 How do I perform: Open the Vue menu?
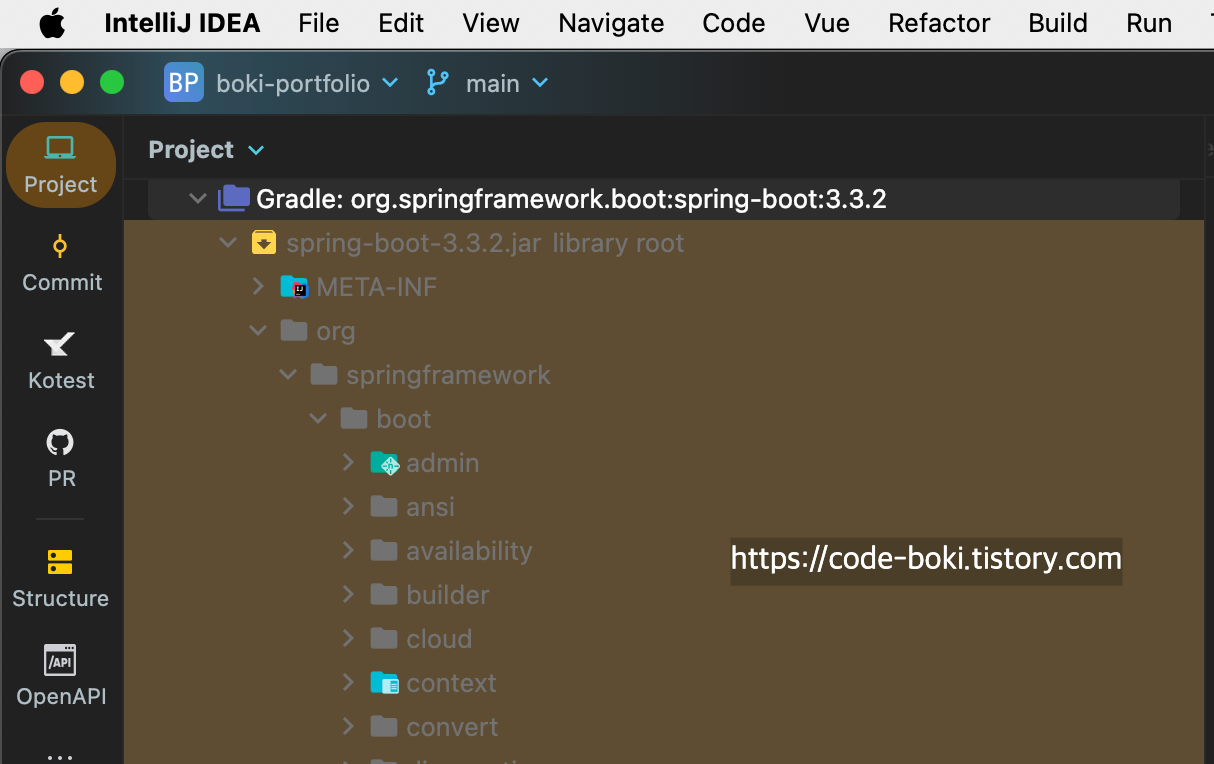(827, 23)
